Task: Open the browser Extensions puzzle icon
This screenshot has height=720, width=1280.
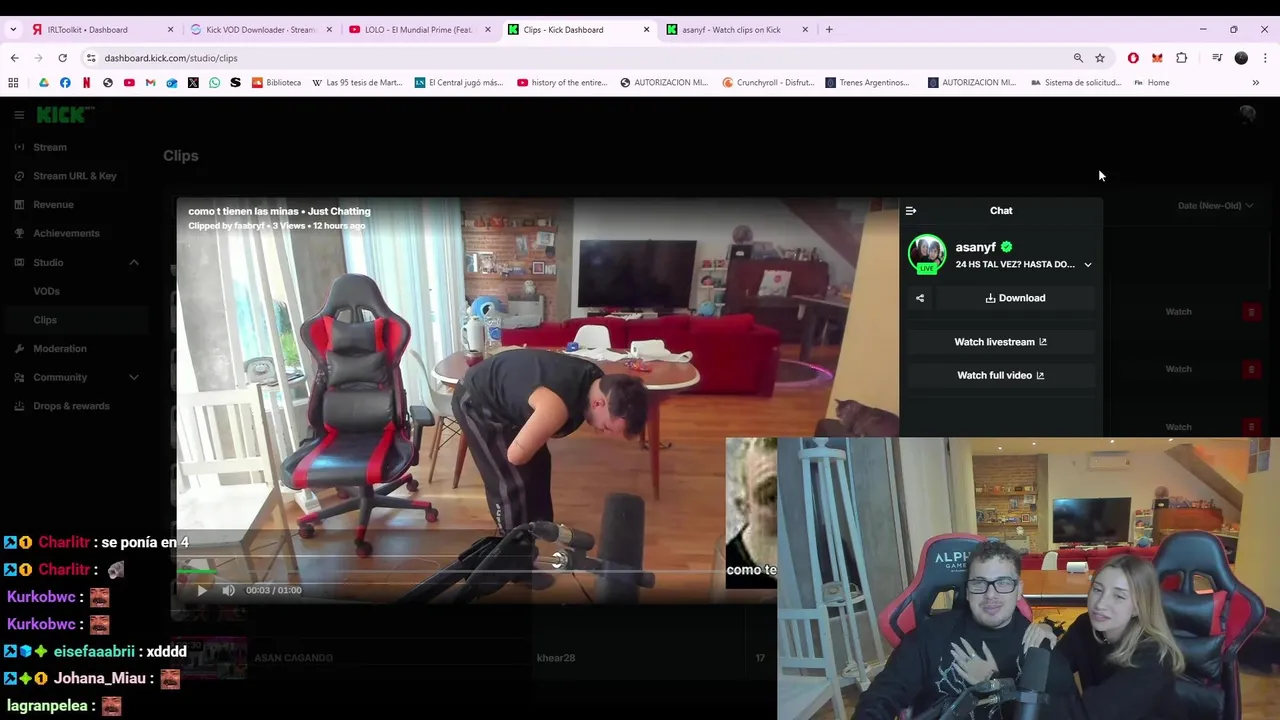Action: coord(1181,58)
